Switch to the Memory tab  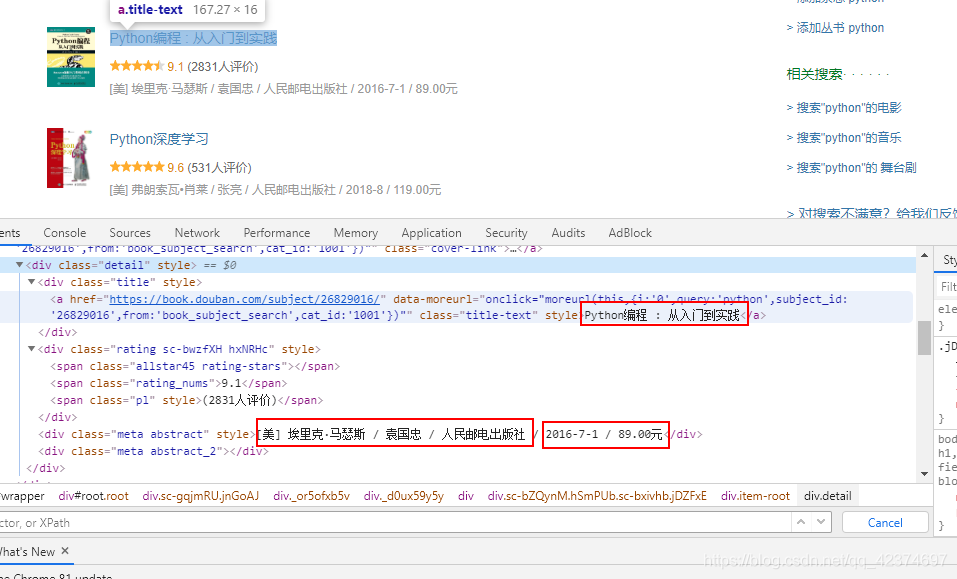(356, 233)
